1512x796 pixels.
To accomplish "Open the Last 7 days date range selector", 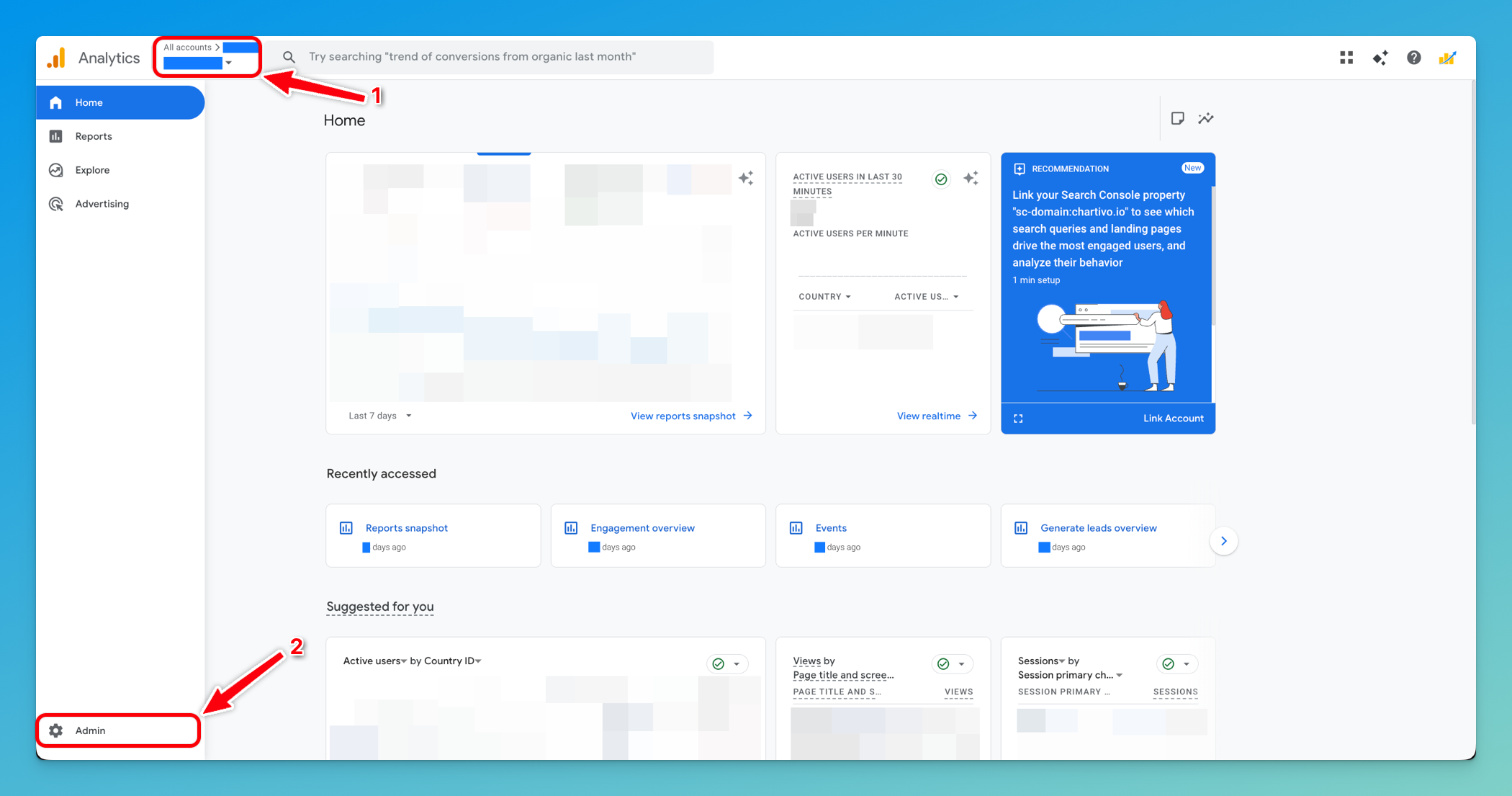I will 379,416.
